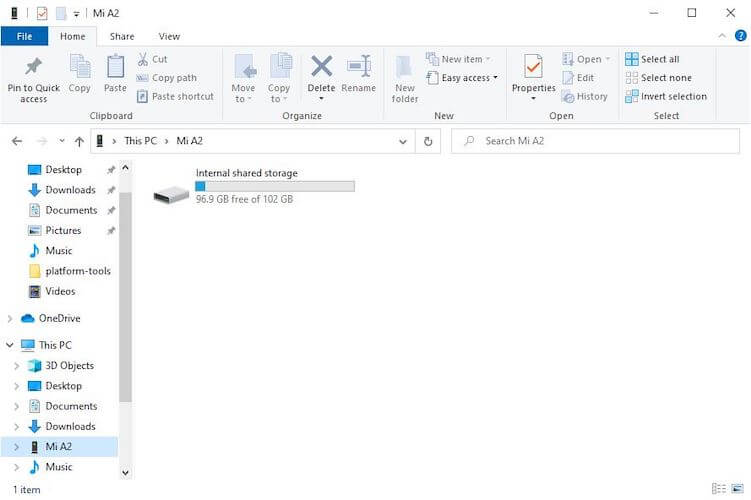Click the Move to icon
This screenshot has width=751, height=500.
[244, 66]
